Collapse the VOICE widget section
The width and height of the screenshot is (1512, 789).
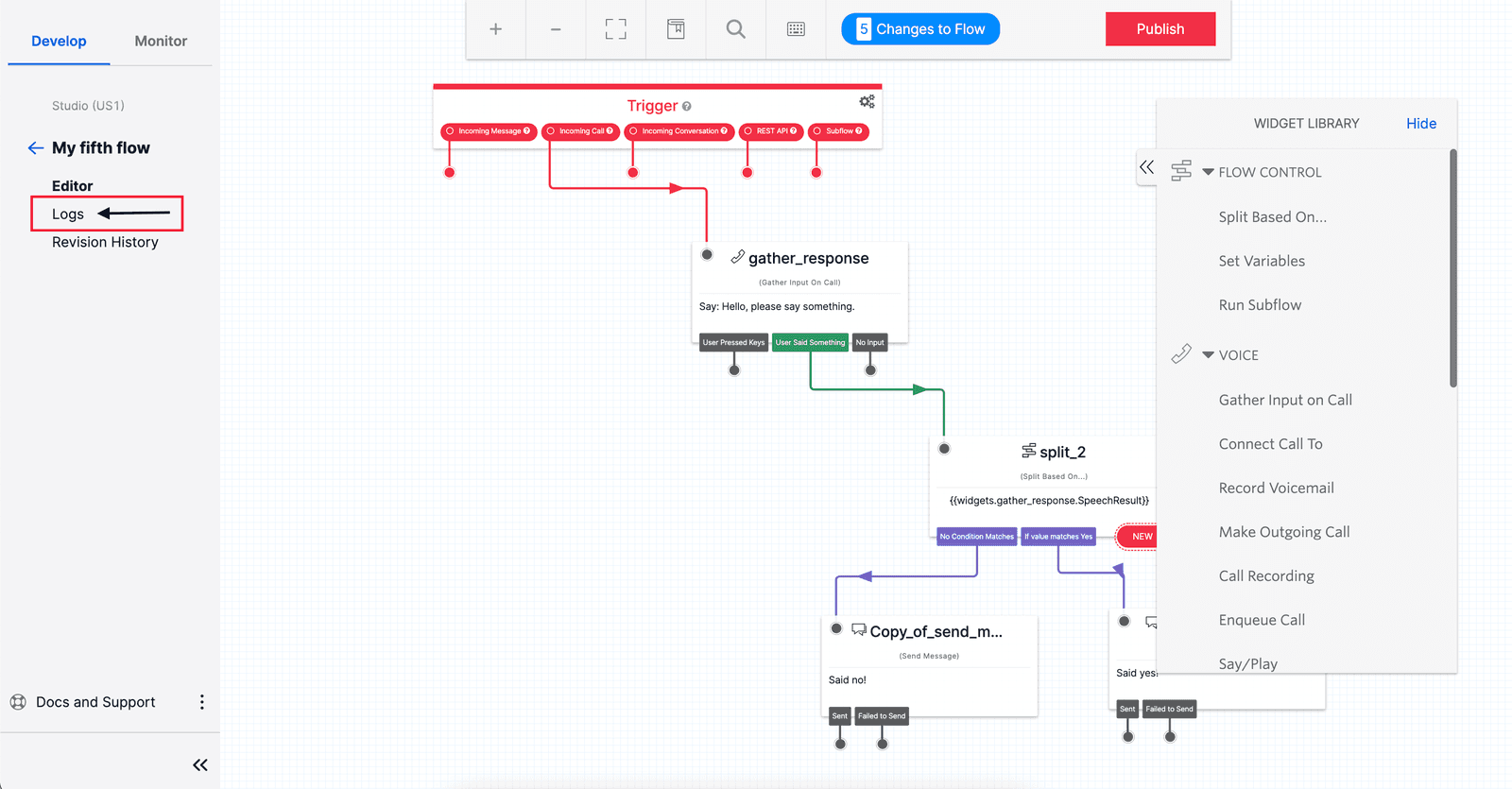click(1208, 355)
